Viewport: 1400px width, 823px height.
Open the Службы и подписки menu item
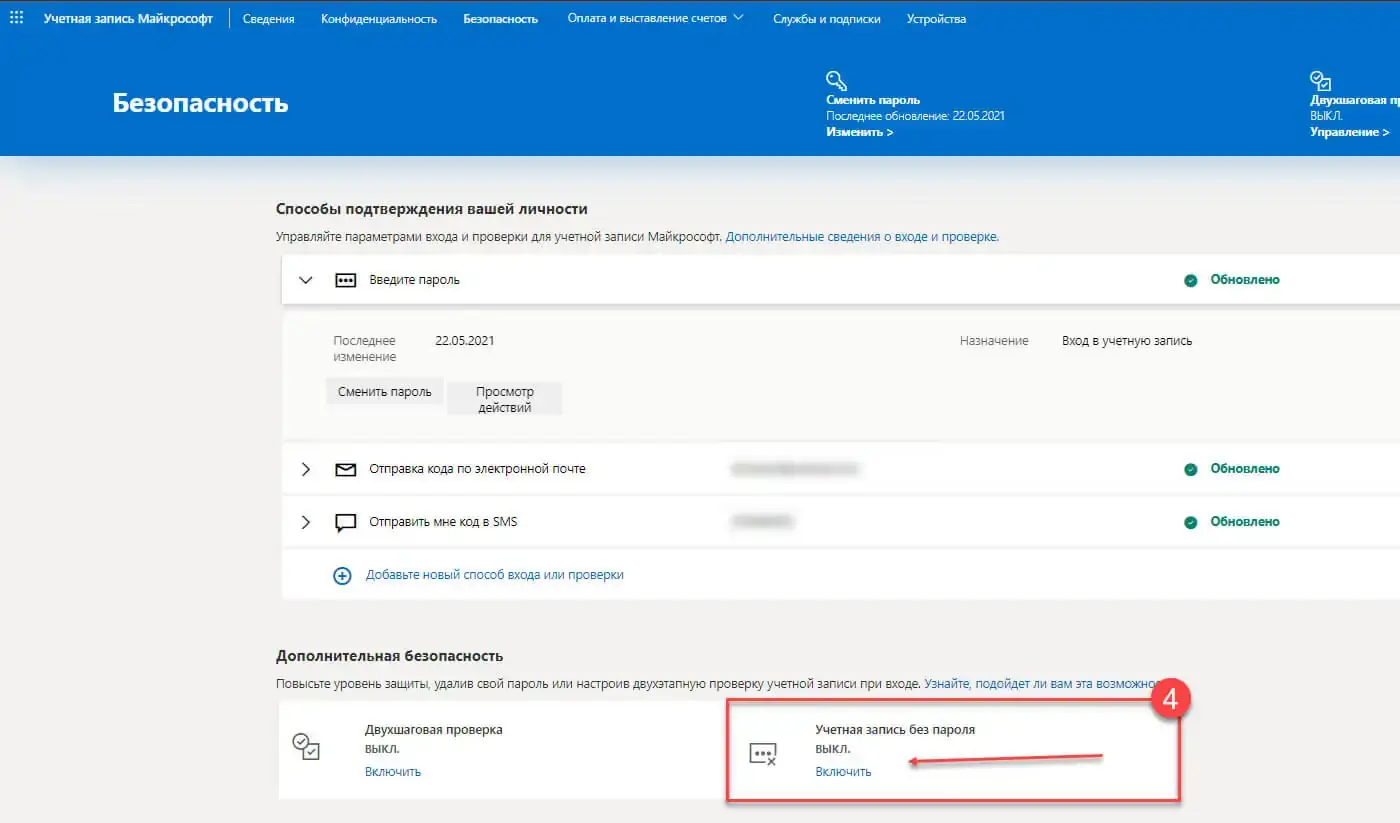click(826, 19)
